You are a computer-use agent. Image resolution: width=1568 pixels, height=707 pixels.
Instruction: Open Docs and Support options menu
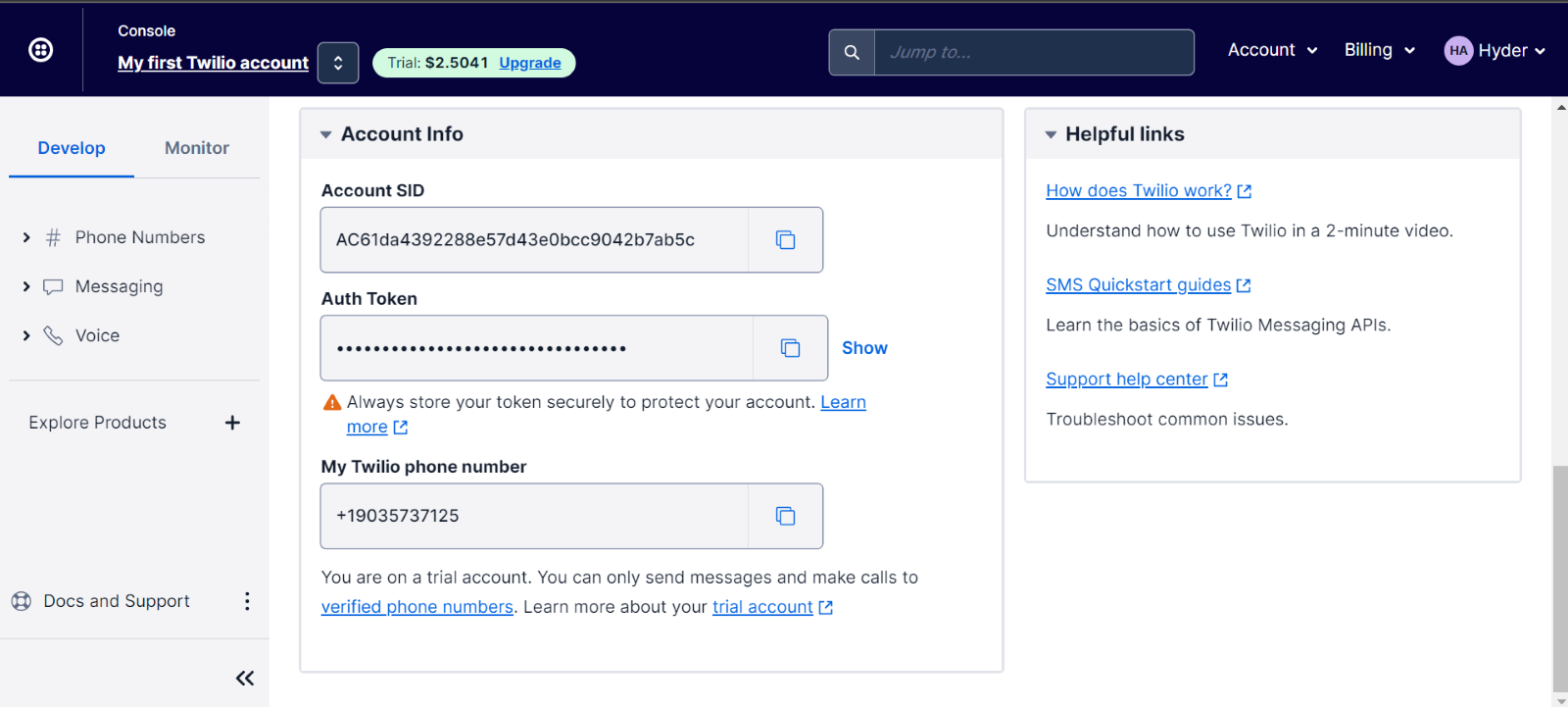pyautogui.click(x=247, y=601)
